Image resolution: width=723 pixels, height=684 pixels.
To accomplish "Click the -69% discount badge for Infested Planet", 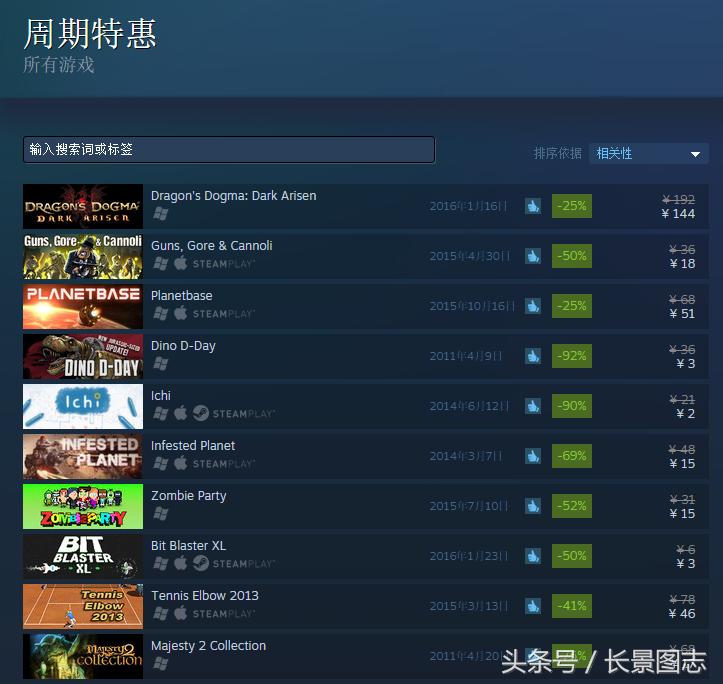I will coord(572,456).
